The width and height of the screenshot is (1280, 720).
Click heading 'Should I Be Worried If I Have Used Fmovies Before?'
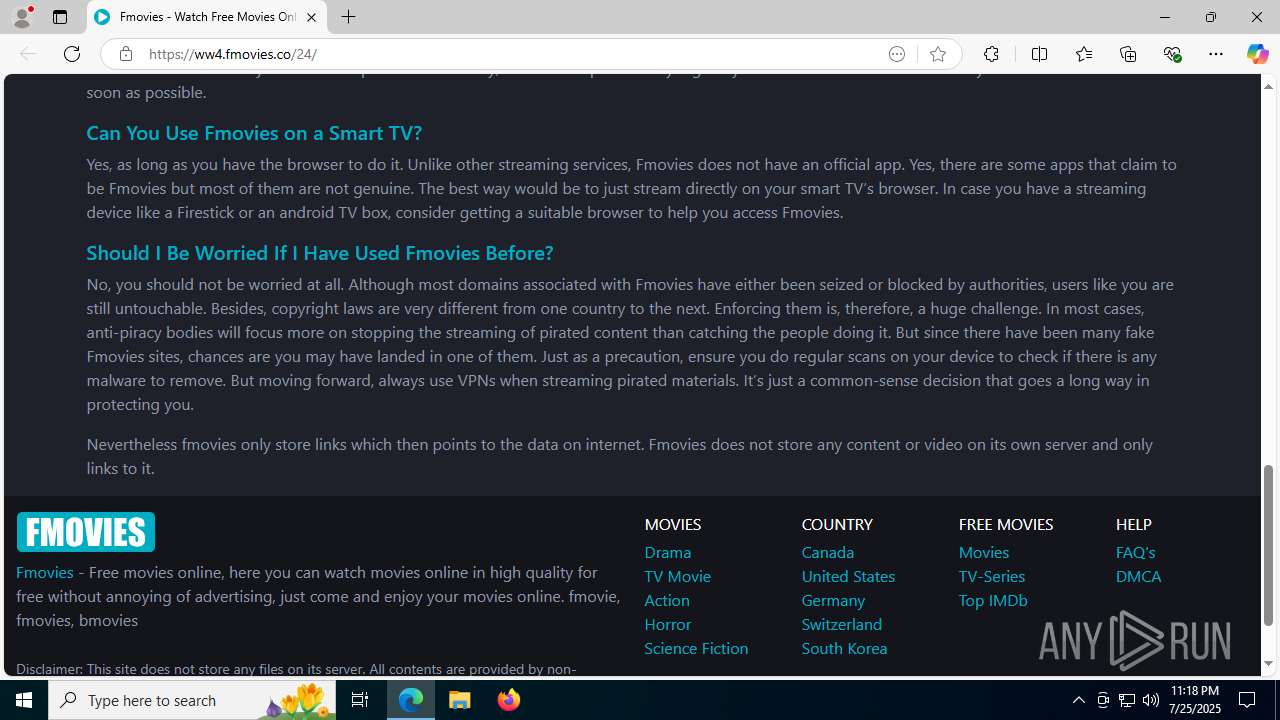pos(320,252)
